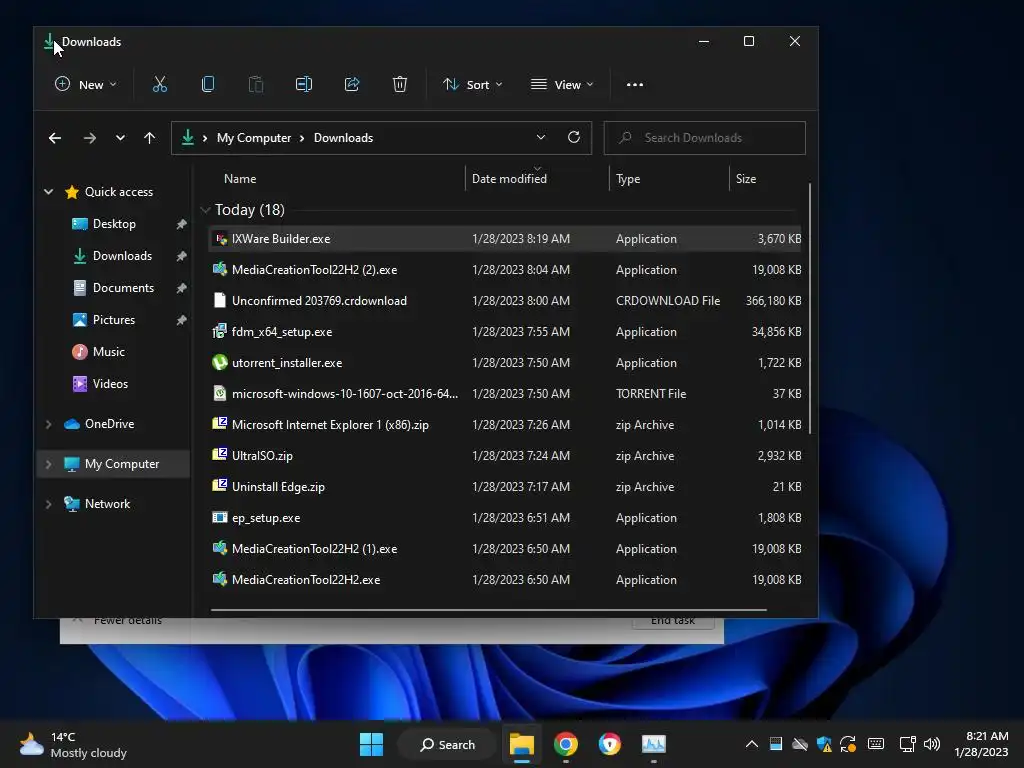The height and width of the screenshot is (768, 1024).
Task: Click the UltraISO.zip archive icon
Action: tap(220, 455)
